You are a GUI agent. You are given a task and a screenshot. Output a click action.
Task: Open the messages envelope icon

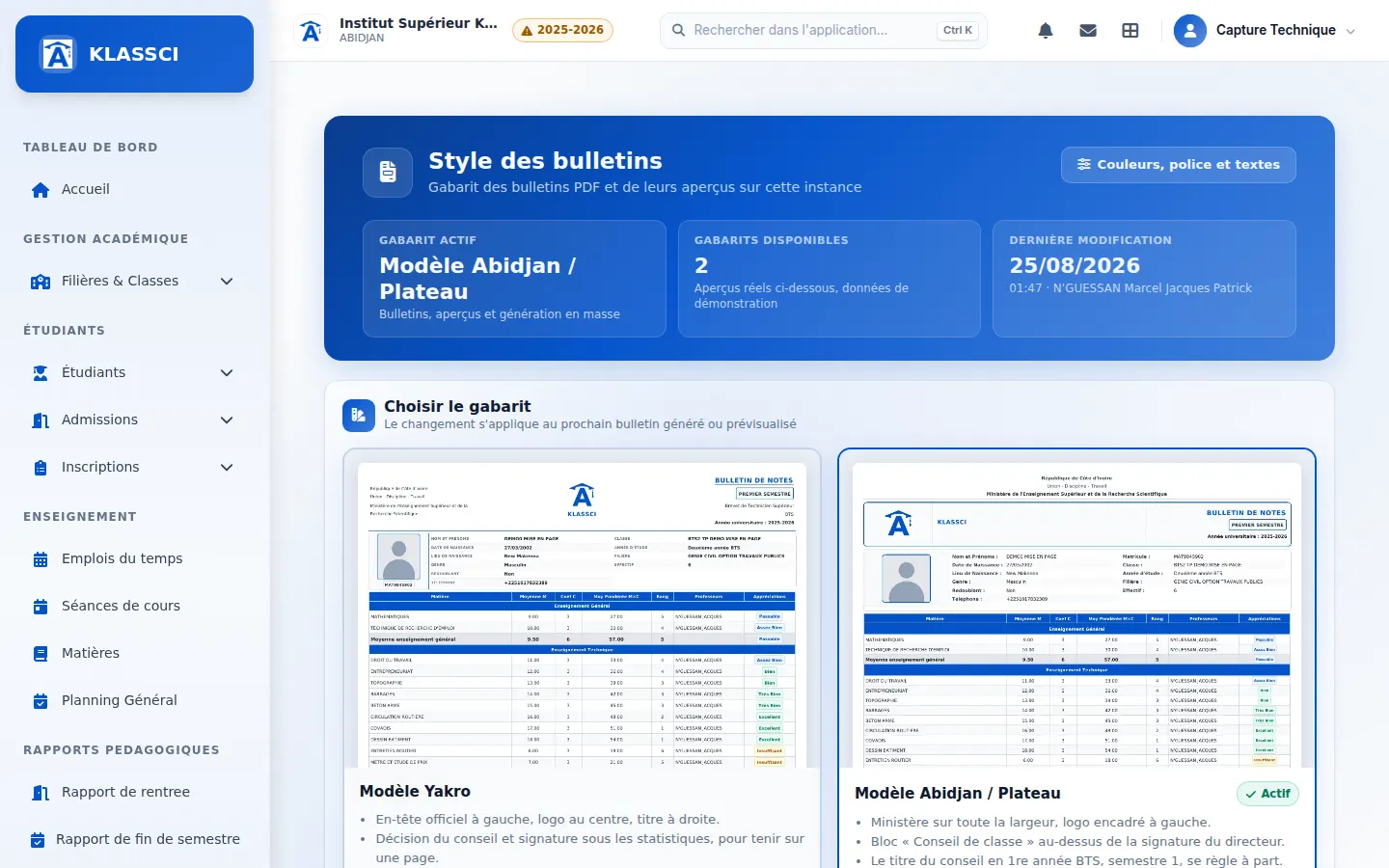1088,31
